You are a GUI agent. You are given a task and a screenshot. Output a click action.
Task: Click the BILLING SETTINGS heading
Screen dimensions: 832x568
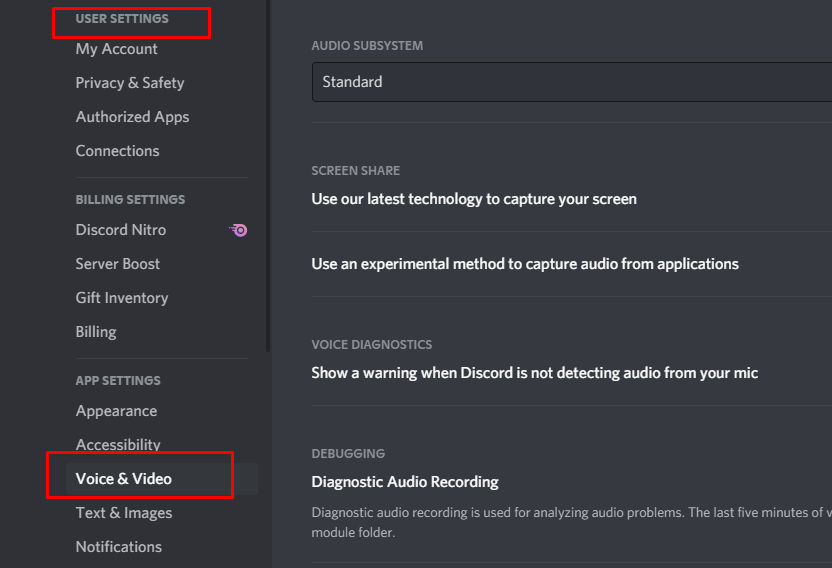pos(130,200)
